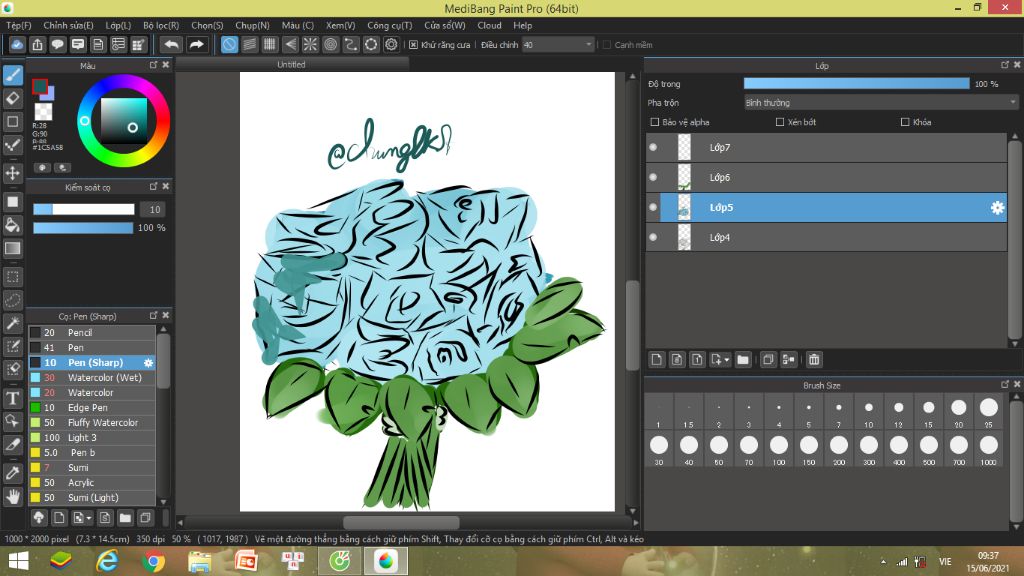
Task: Enable the radial snap guide
Action: 310,44
